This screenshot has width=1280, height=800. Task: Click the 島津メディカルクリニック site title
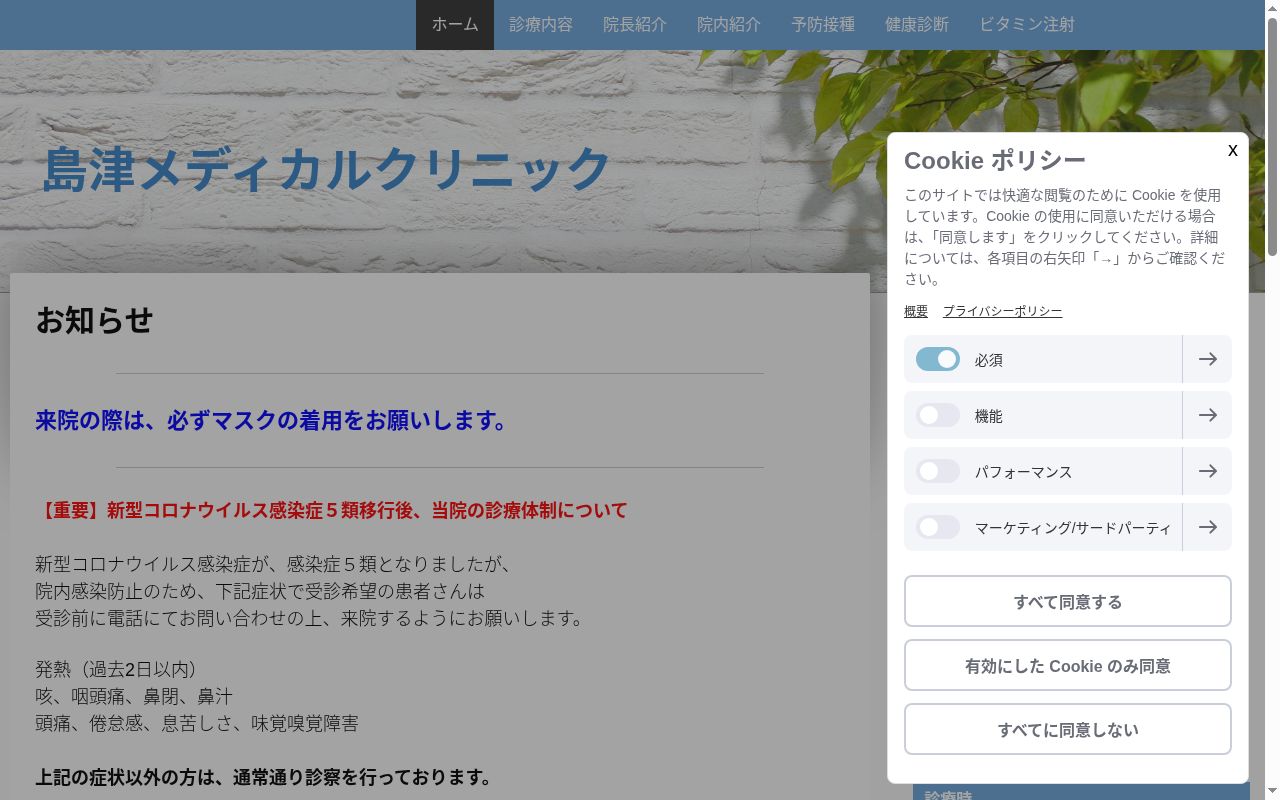[x=326, y=168]
